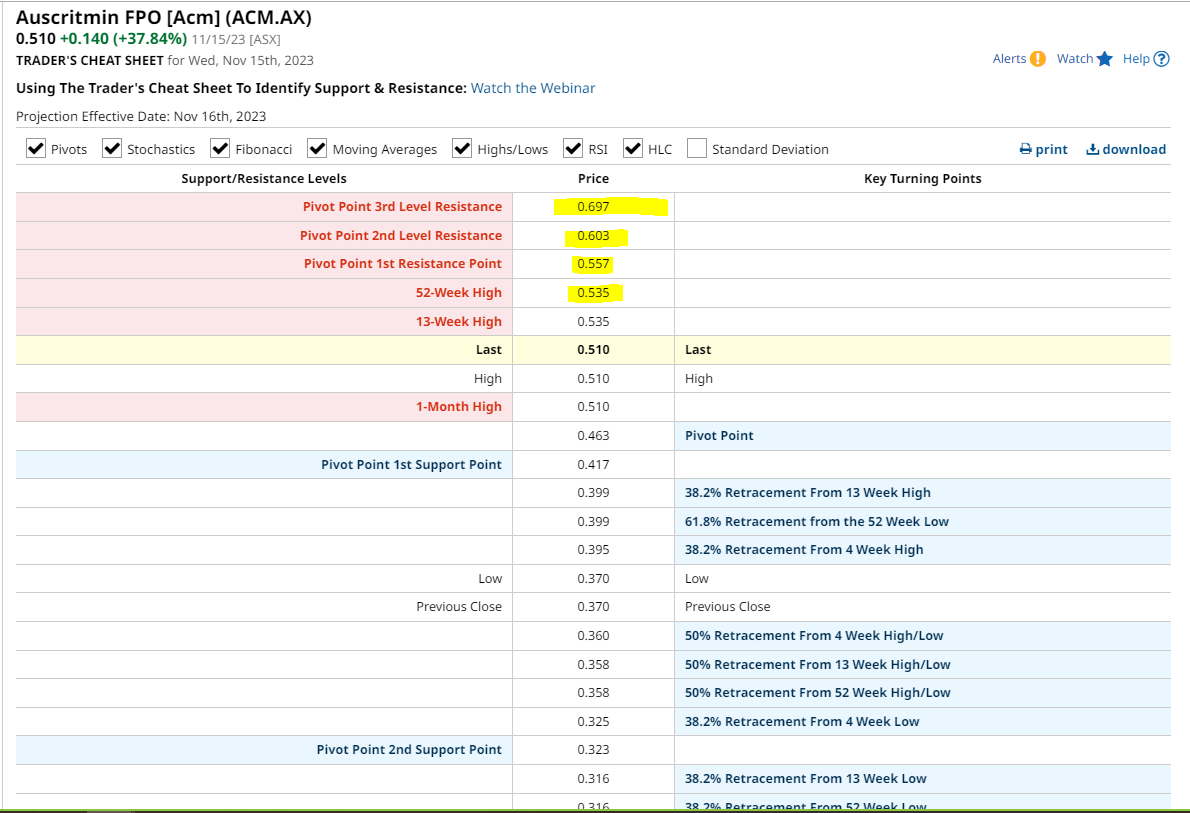Click the +0.140 (+37.84%) change value
Screen dimensions: 1190x813
124,39
